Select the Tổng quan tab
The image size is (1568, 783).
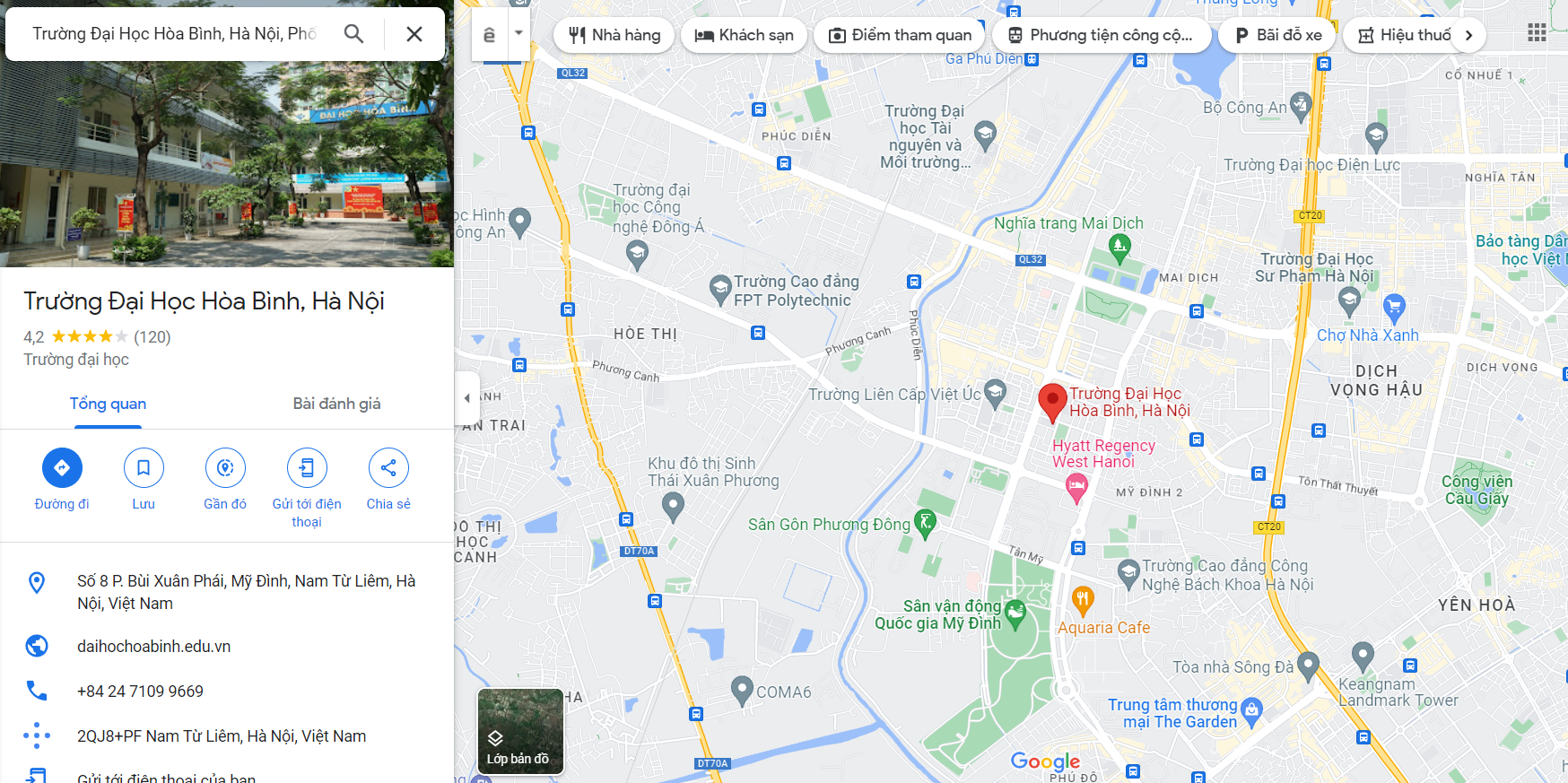108,404
